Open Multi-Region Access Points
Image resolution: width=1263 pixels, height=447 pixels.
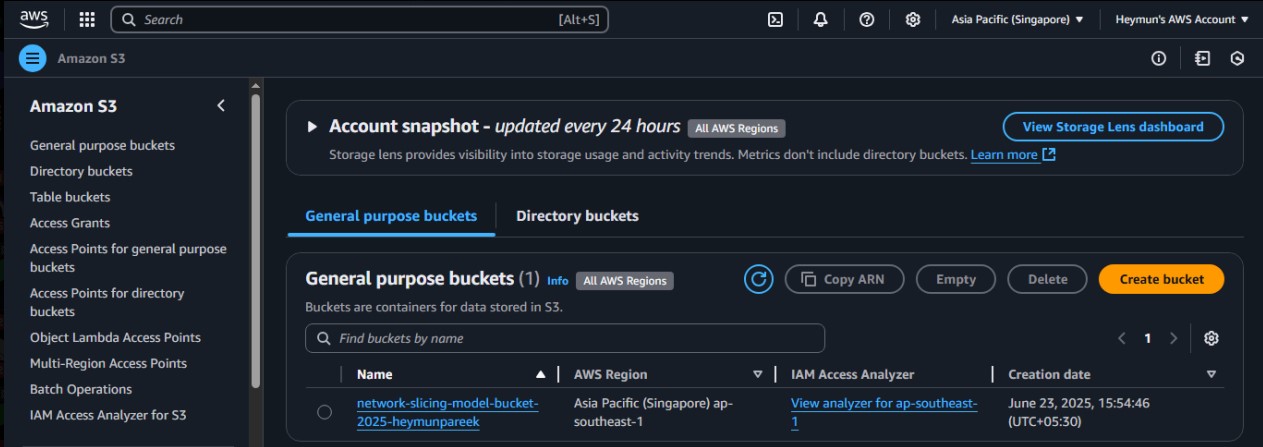coord(108,363)
